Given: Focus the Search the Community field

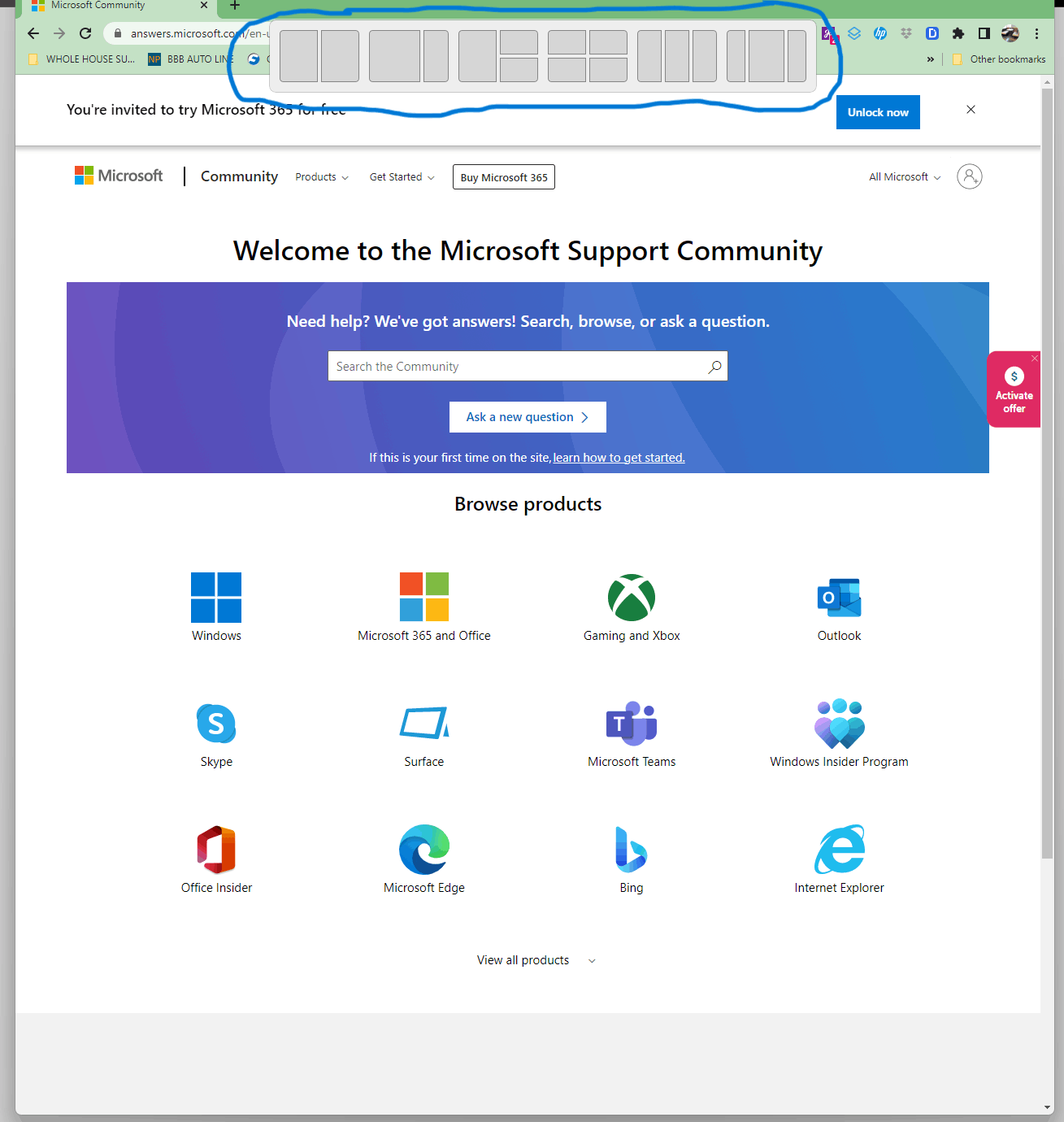Looking at the screenshot, I should [528, 367].
